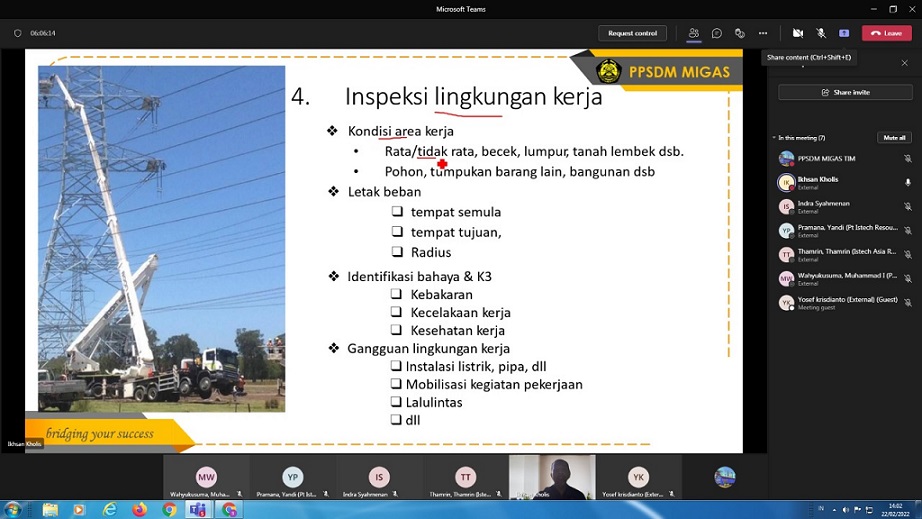Click the Share content icon
Screen dimensions: 922x519
coord(844,34)
